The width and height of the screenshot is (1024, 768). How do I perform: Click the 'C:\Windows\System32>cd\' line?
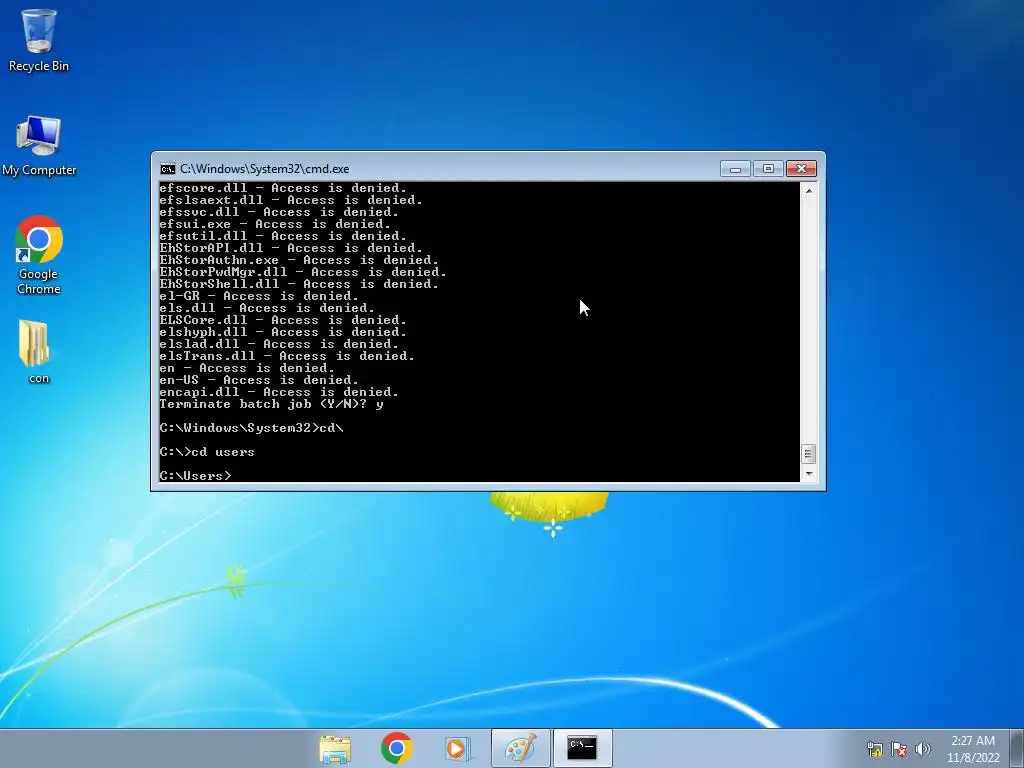pos(251,428)
